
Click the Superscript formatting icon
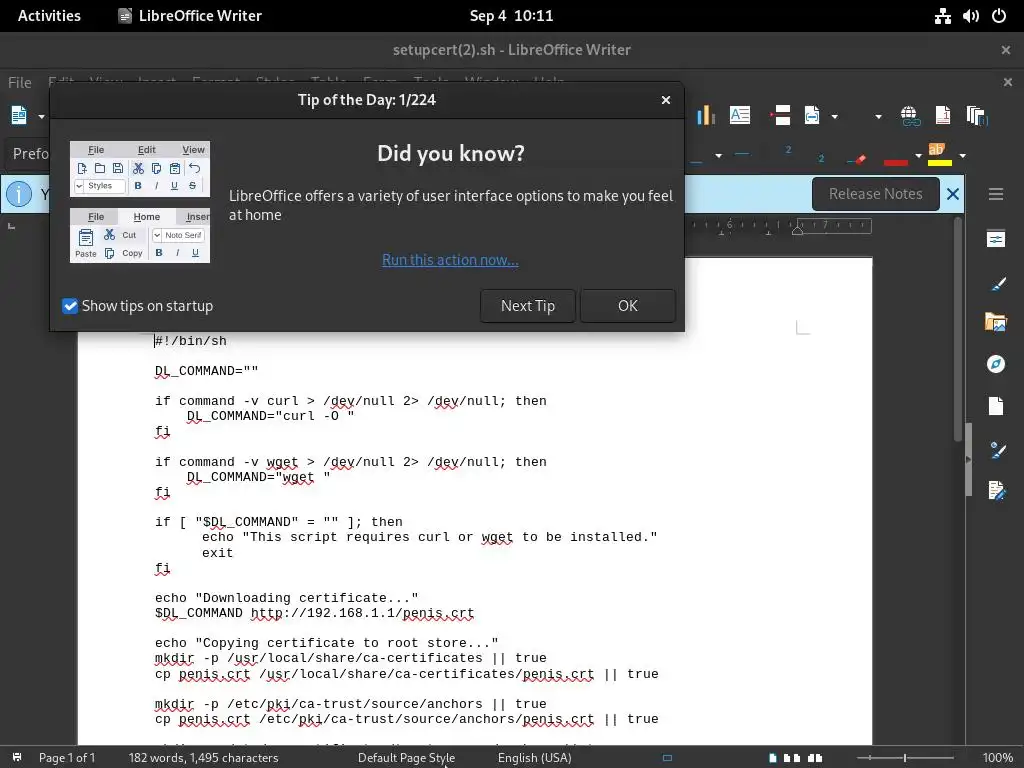coord(788,151)
